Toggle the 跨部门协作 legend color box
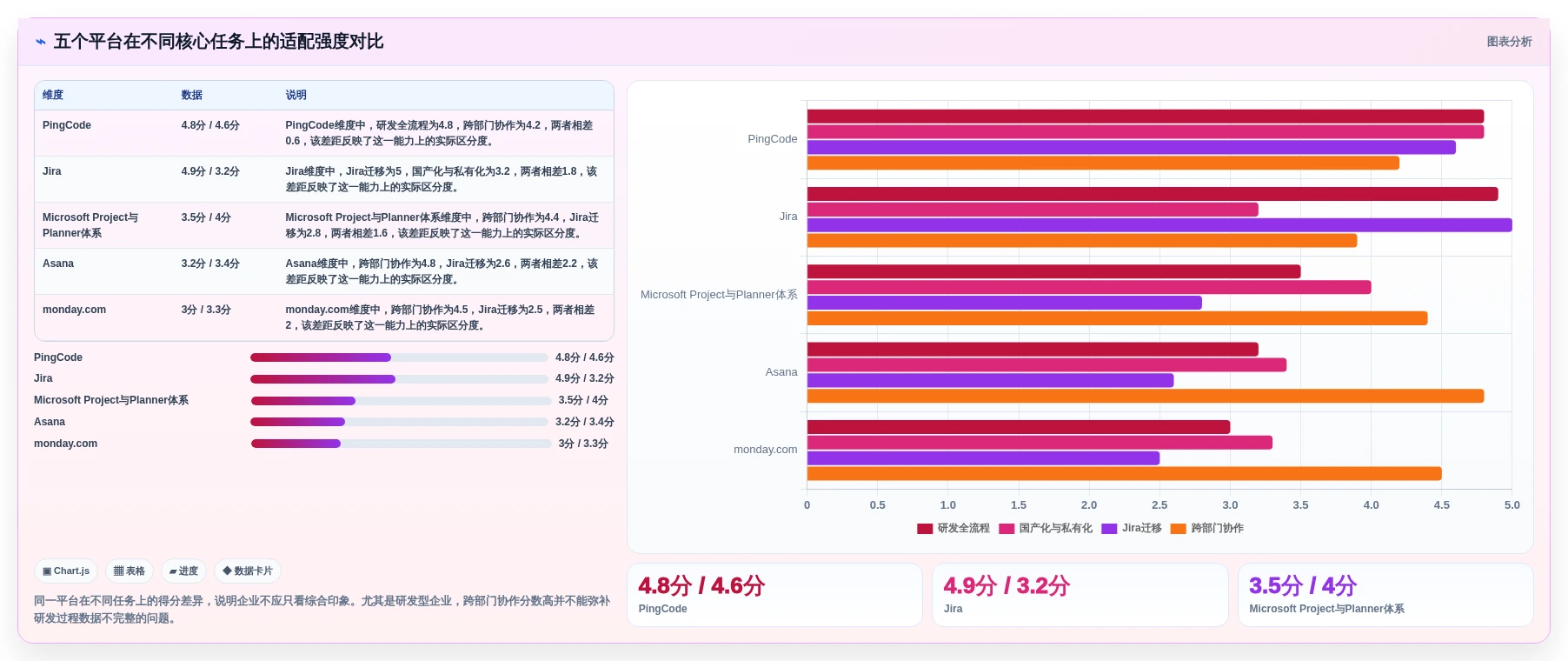 [1179, 529]
